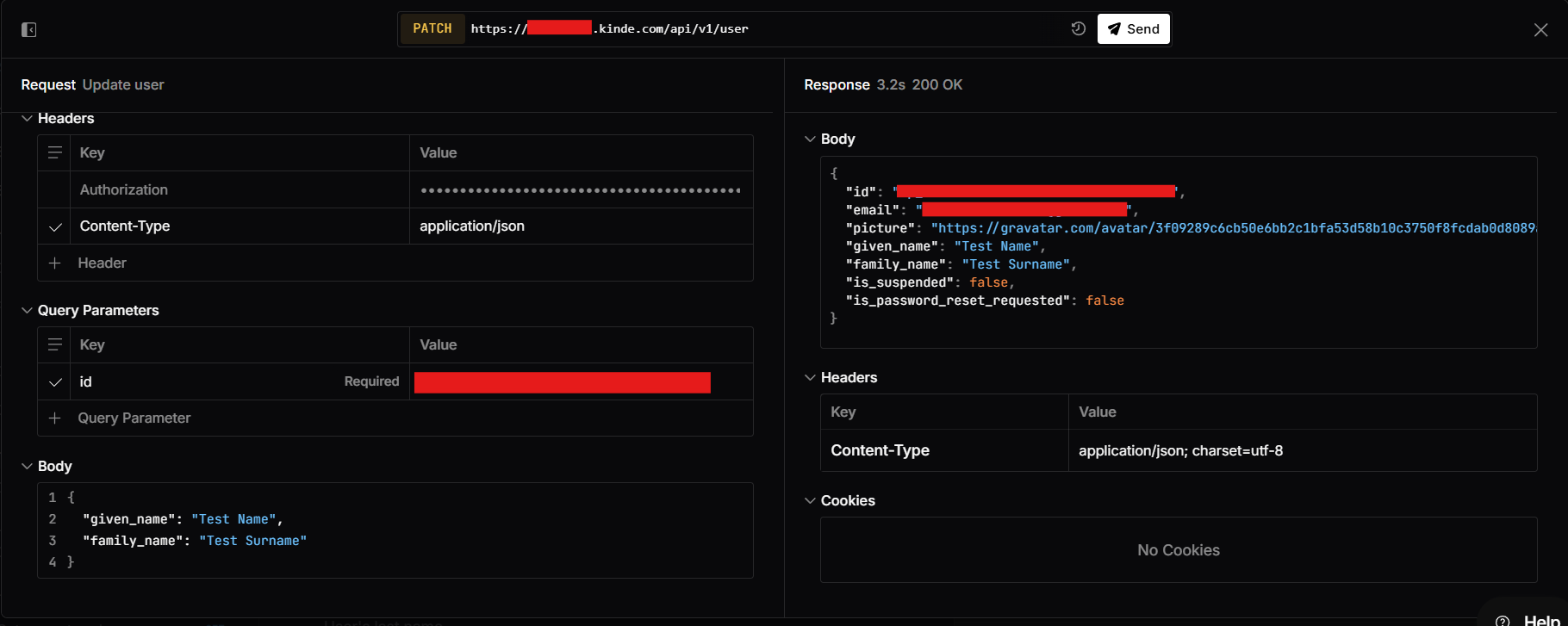Image resolution: width=1568 pixels, height=626 pixels.
Task: Click "is_password_reset_requested" line in response
Action: [985, 301]
